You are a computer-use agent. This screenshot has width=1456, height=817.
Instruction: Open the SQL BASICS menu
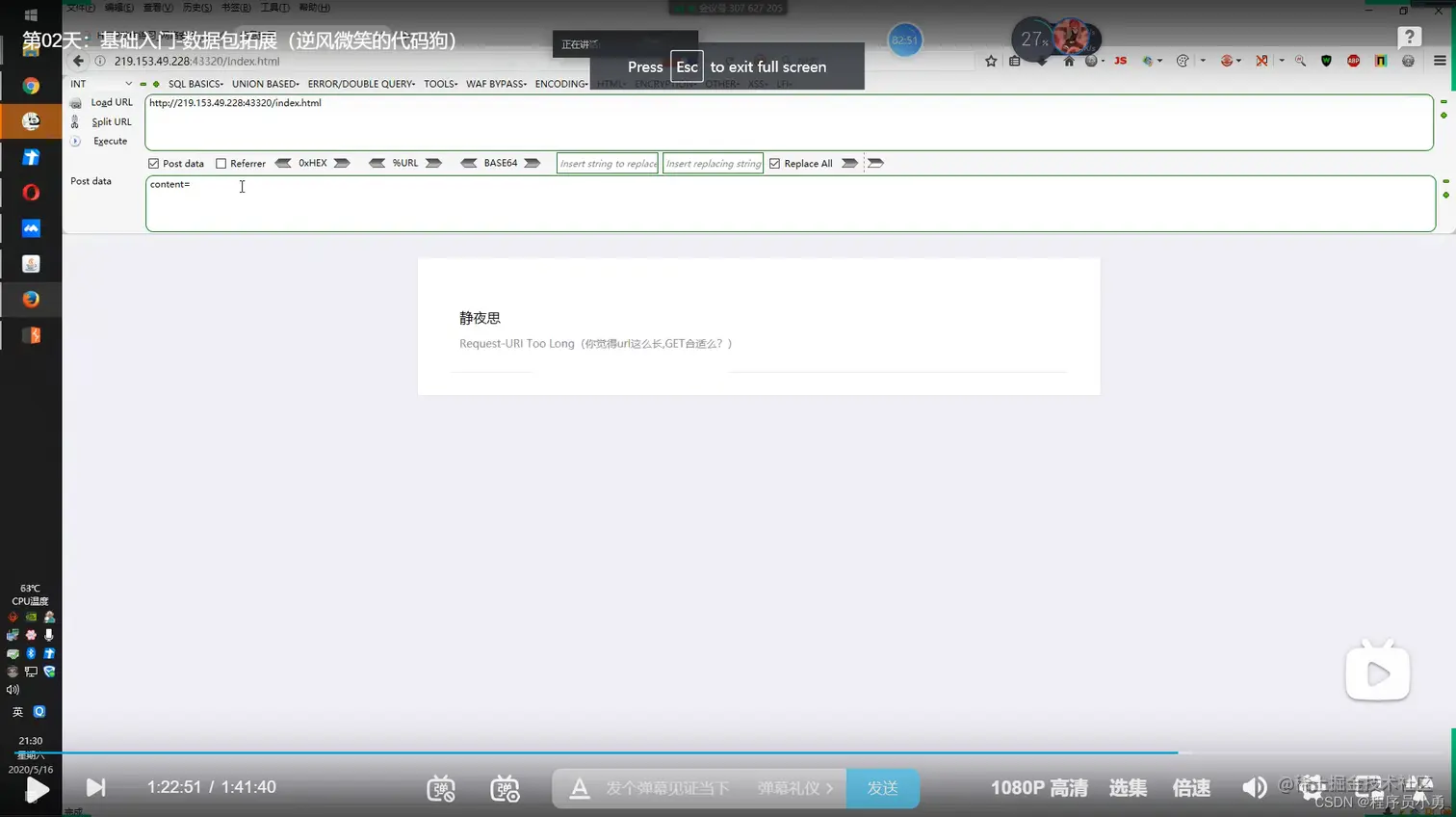click(195, 84)
